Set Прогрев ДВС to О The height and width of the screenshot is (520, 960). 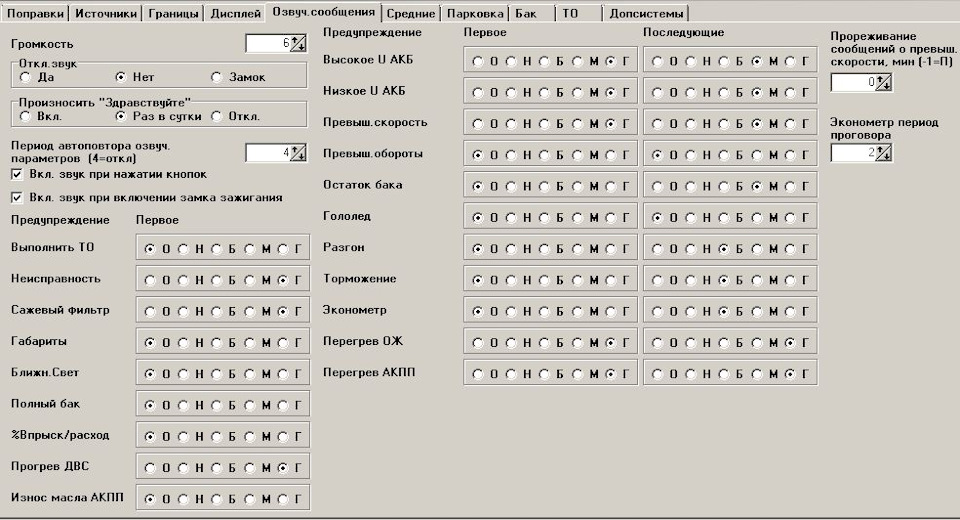pos(157,467)
